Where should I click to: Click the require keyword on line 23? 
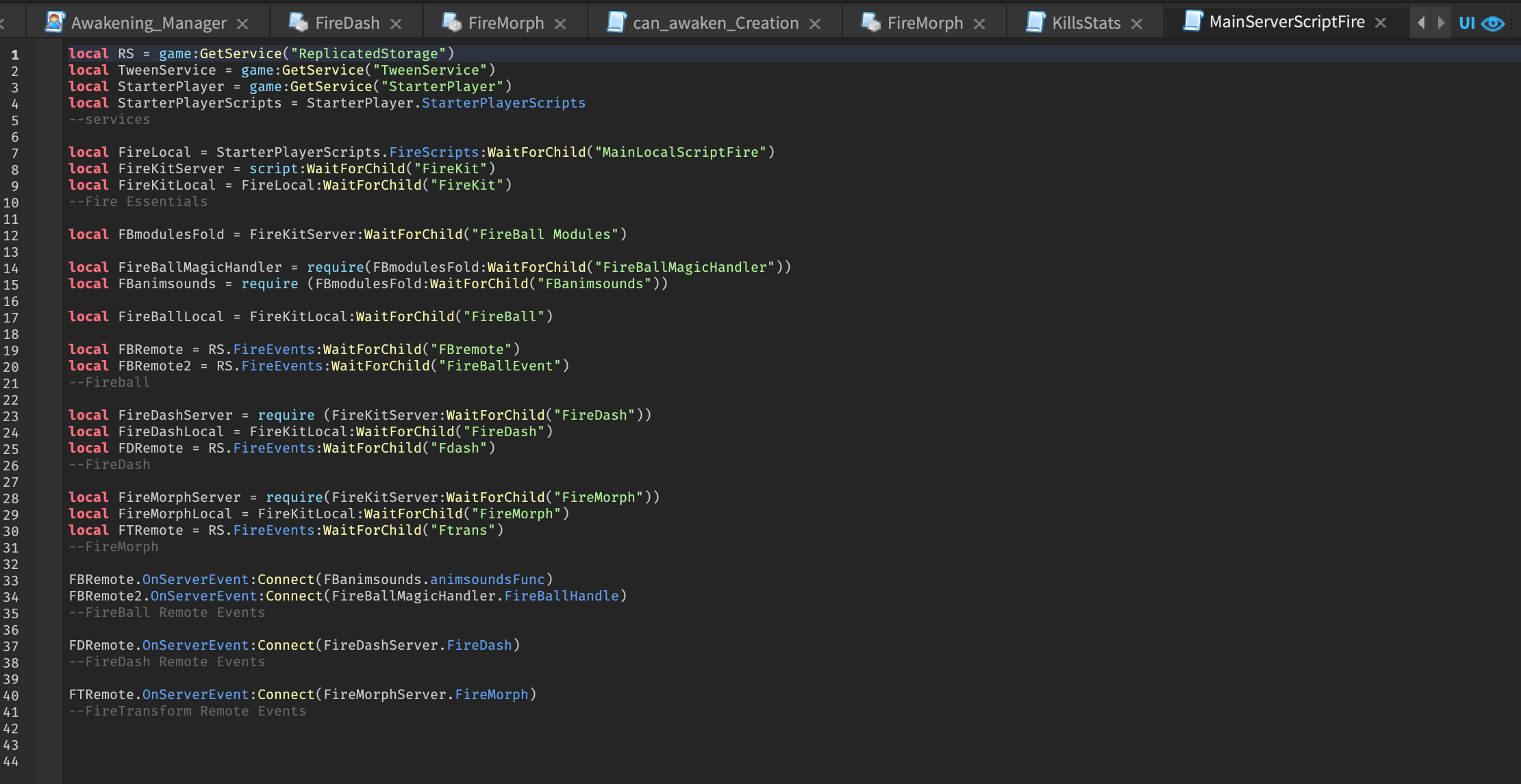pos(286,415)
